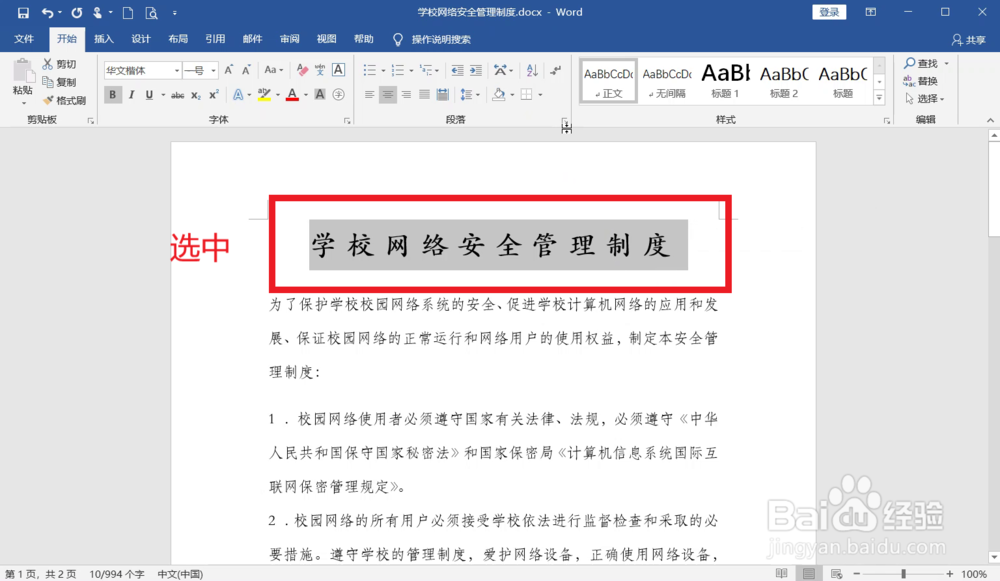This screenshot has height=581, width=1000.
Task: Select the 格式刷 Format Painter tool
Action: tap(64, 100)
